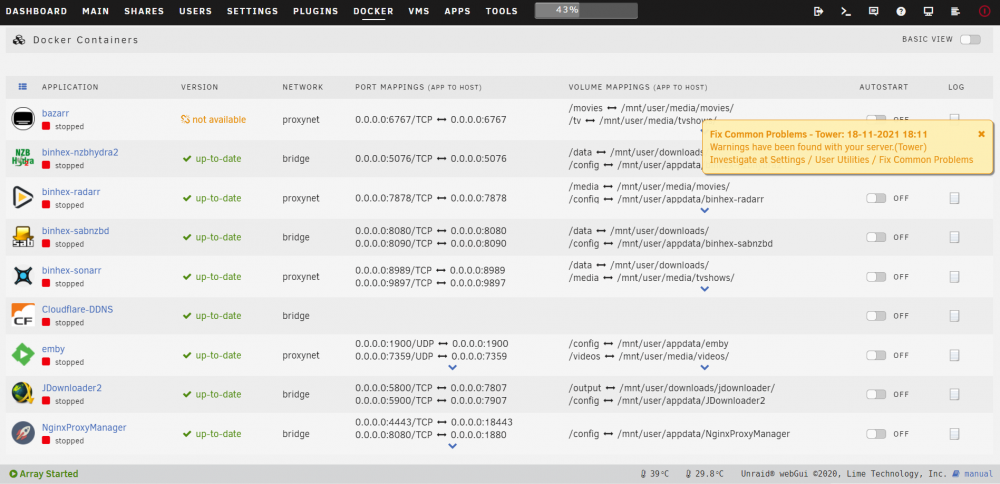This screenshot has width=1000, height=484.
Task: Go to the Main tab
Action: [96, 11]
